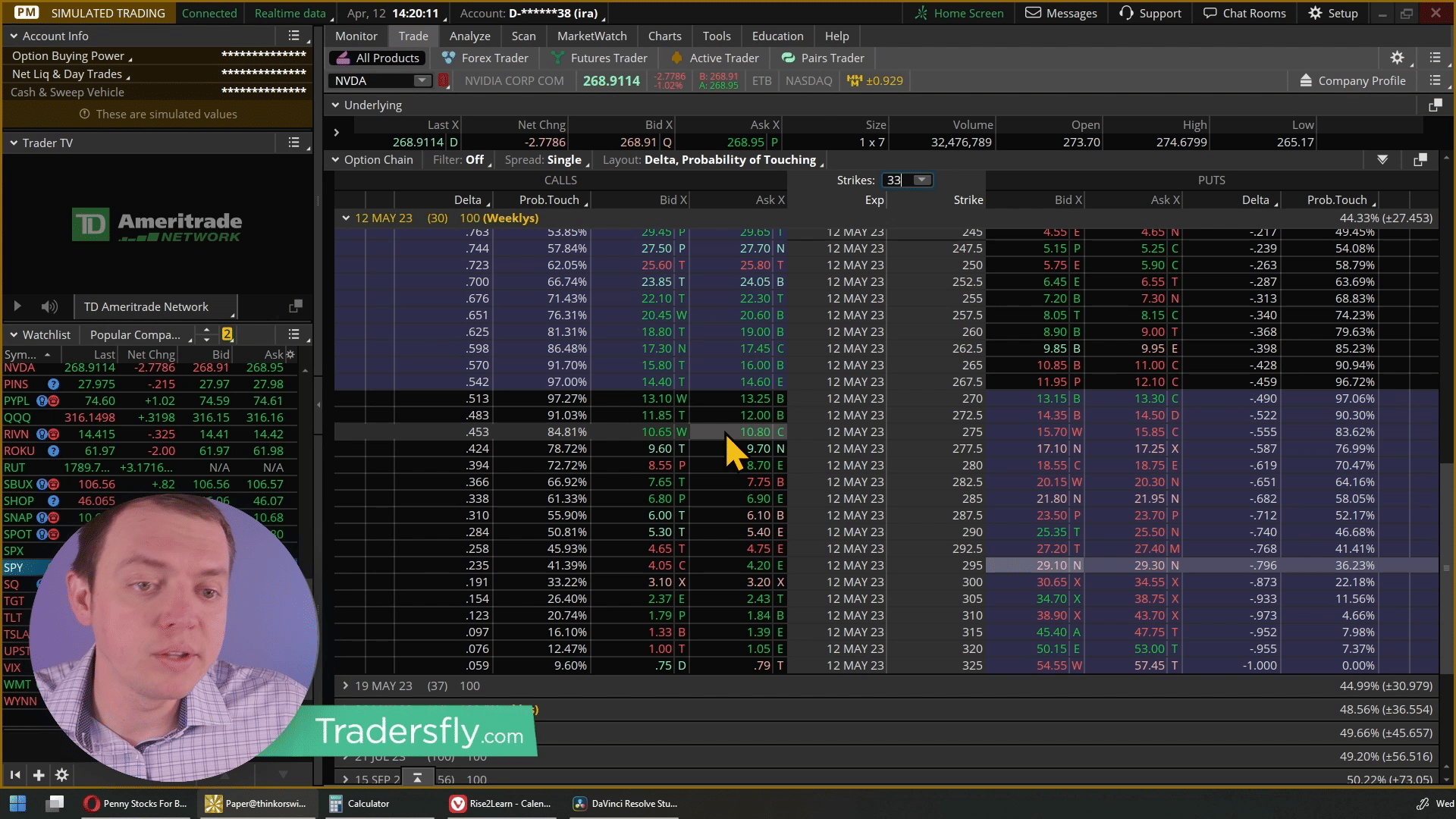Open Forex Trader
1456x819 pixels.
pyautogui.click(x=485, y=58)
